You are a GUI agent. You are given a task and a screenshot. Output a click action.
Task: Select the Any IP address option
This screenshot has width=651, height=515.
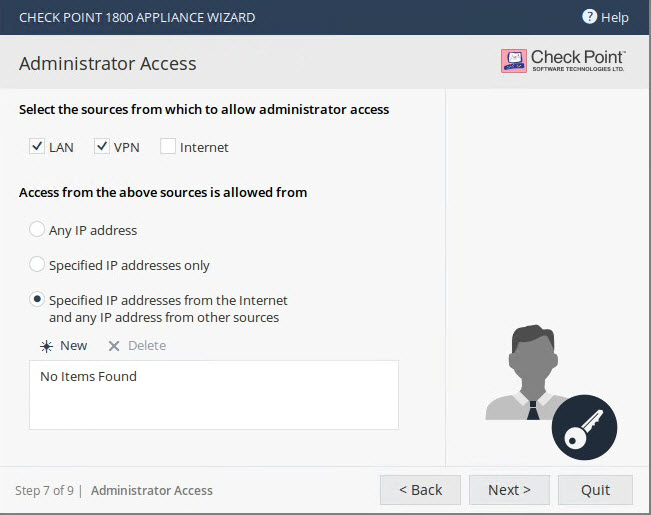pyautogui.click(x=37, y=229)
